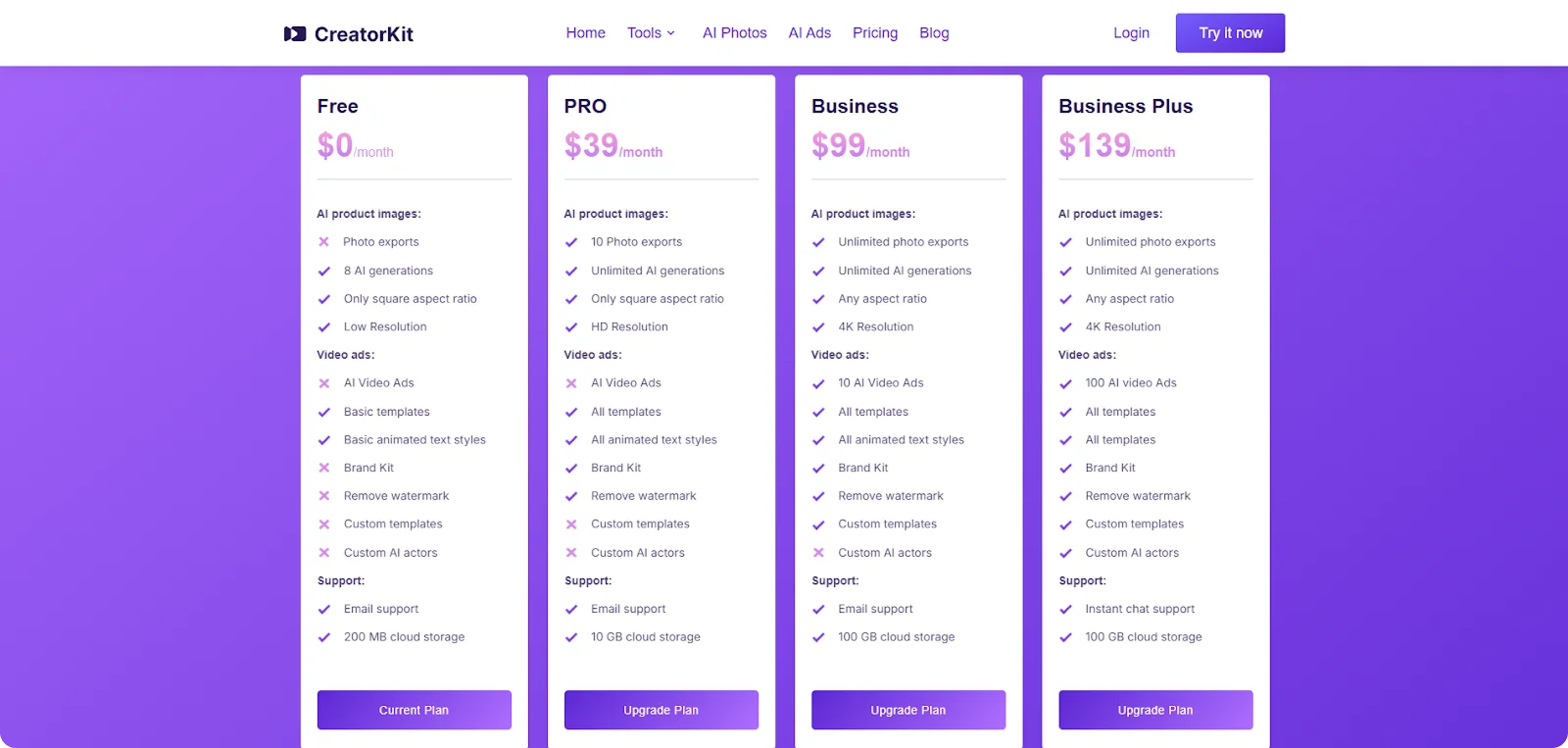Click Current Plan on the Free tier
Viewport: 1568px width, 748px height.
(x=414, y=710)
